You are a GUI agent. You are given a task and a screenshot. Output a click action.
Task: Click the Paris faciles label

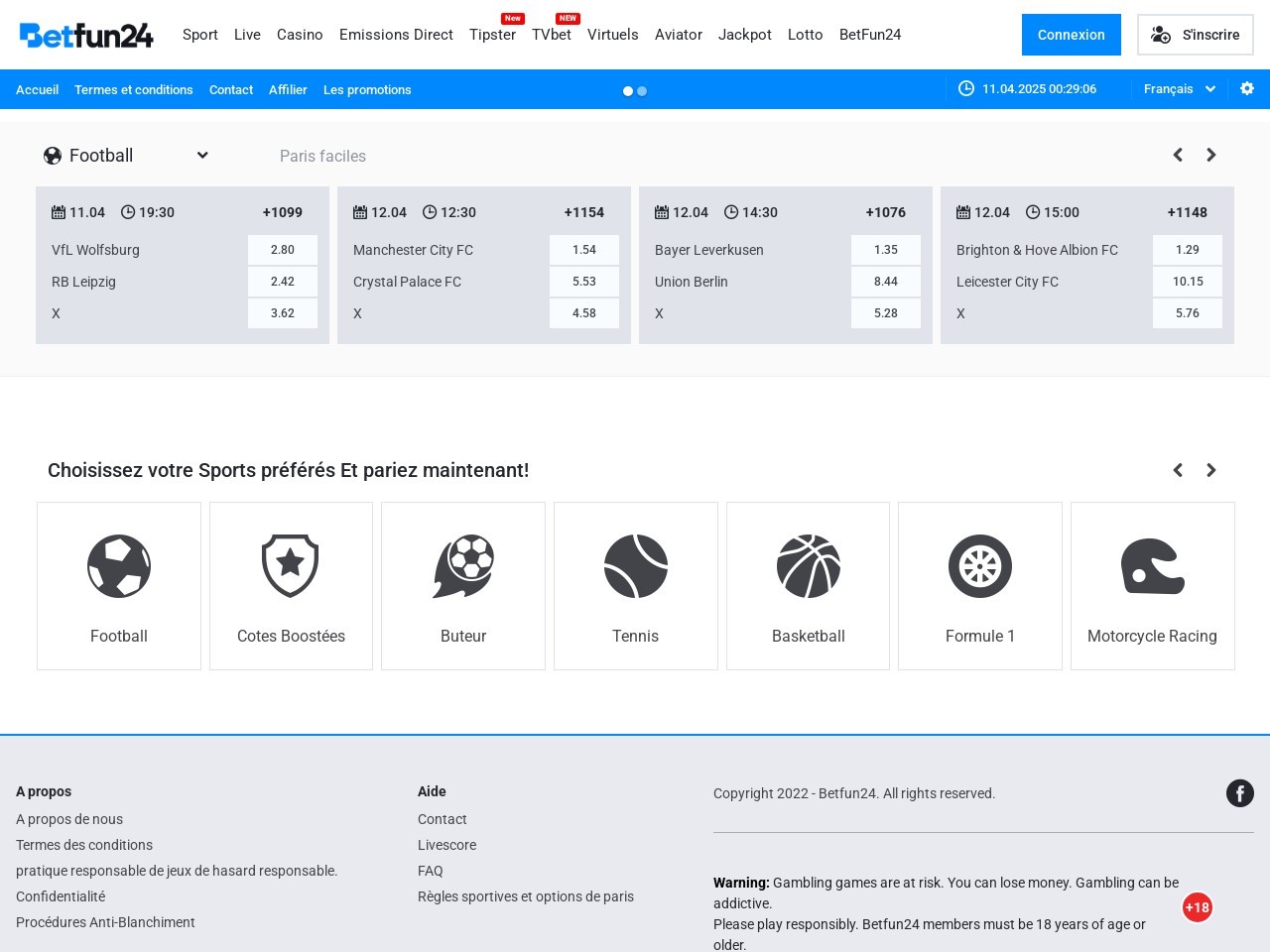coord(322,156)
